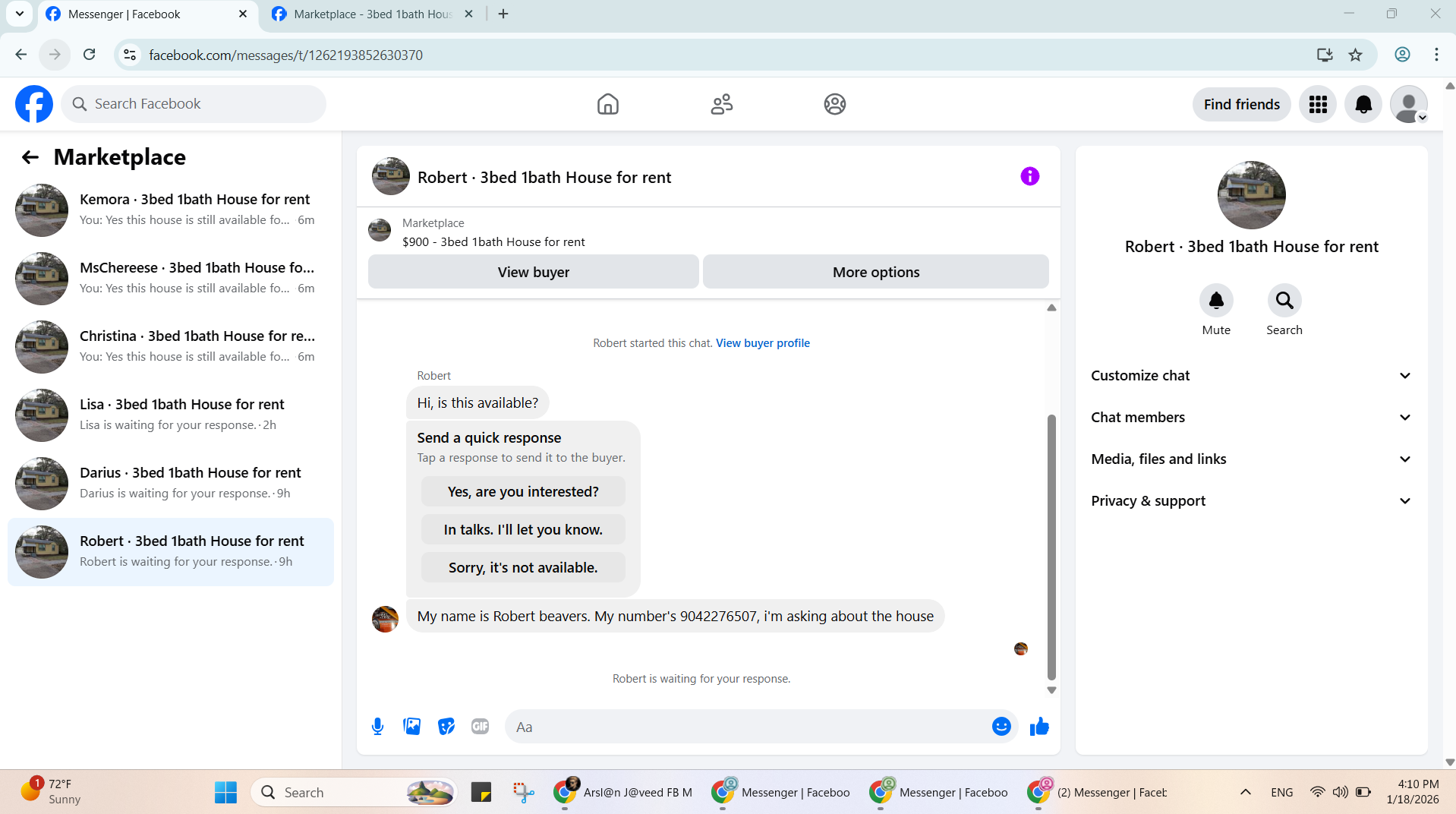1456x814 pixels.
Task: Send a thumbs up like
Action: (x=1039, y=727)
